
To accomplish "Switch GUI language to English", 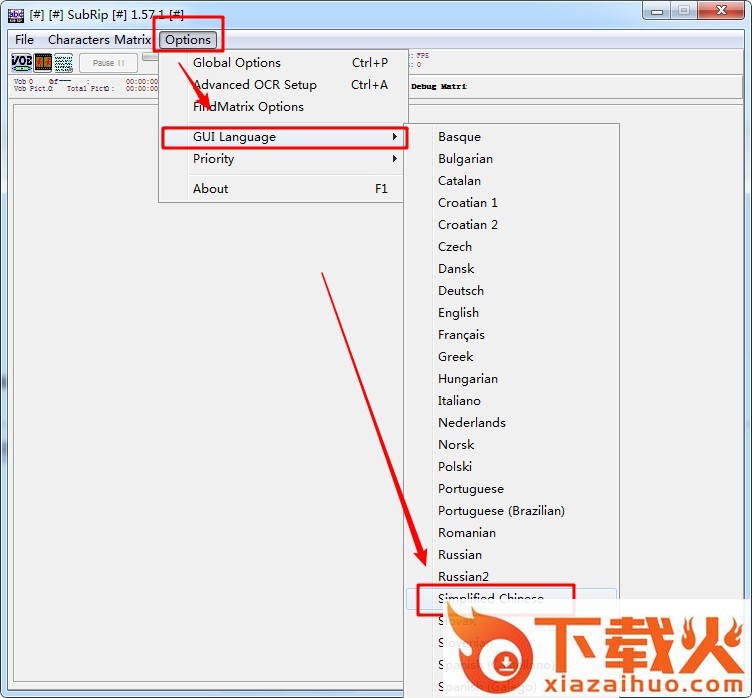I will click(458, 313).
